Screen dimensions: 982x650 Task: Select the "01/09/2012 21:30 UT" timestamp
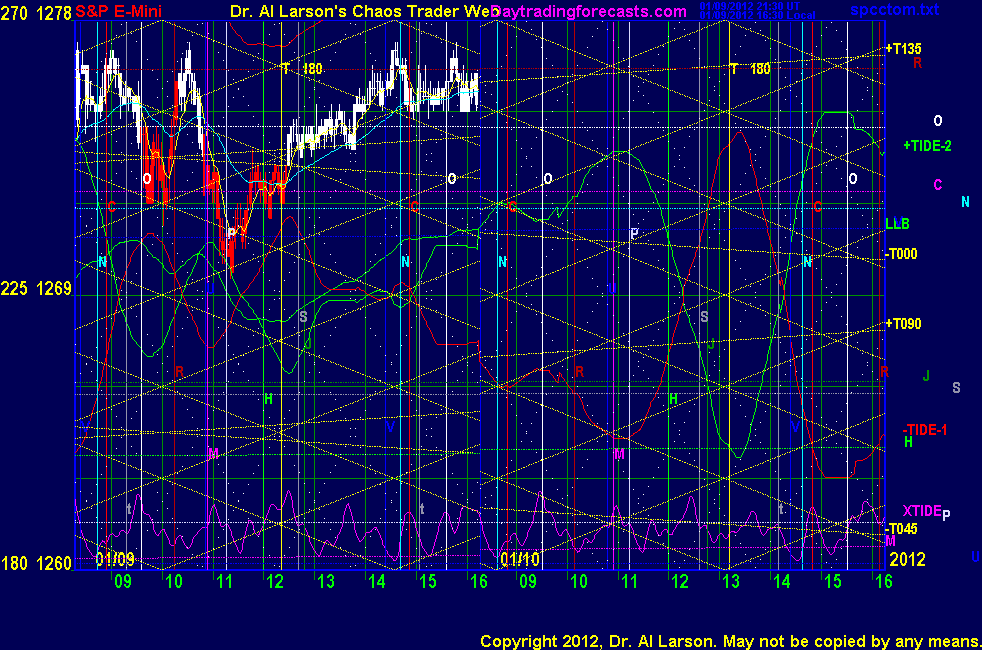750,6
